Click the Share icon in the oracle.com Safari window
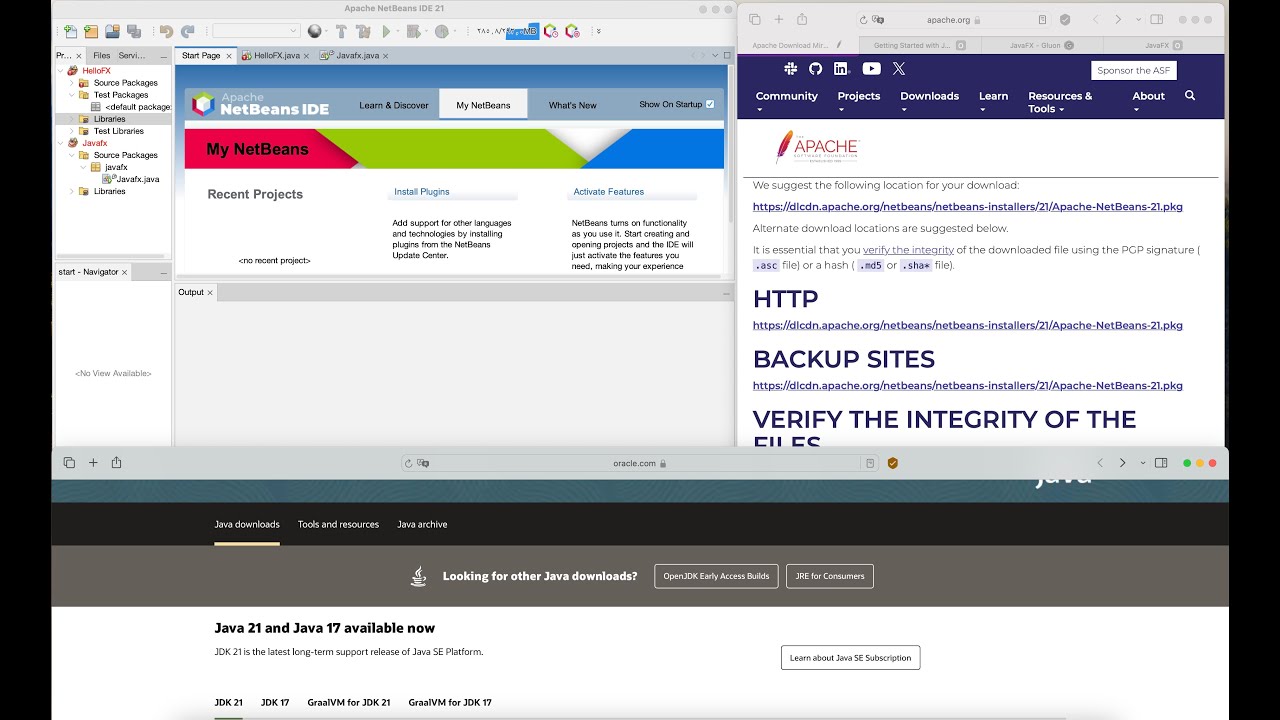This screenshot has height=720, width=1280. click(116, 463)
